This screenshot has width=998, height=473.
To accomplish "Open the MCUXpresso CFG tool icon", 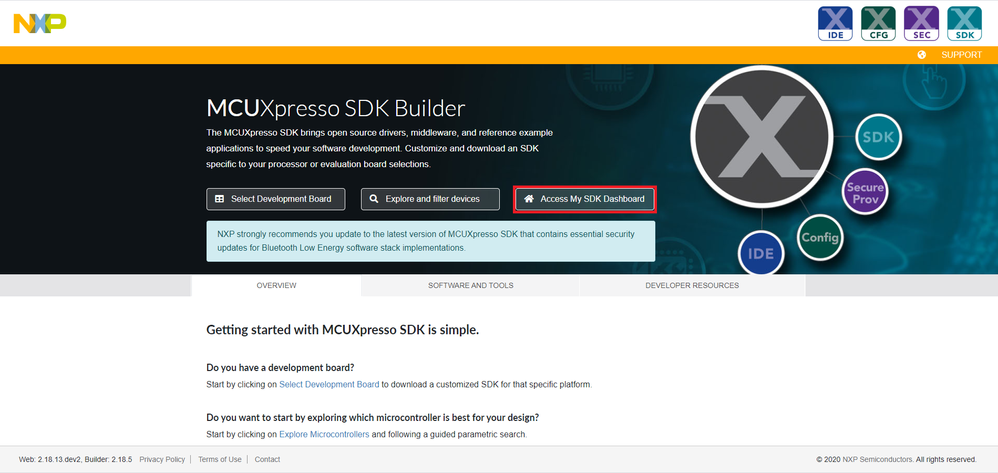I will 878,24.
